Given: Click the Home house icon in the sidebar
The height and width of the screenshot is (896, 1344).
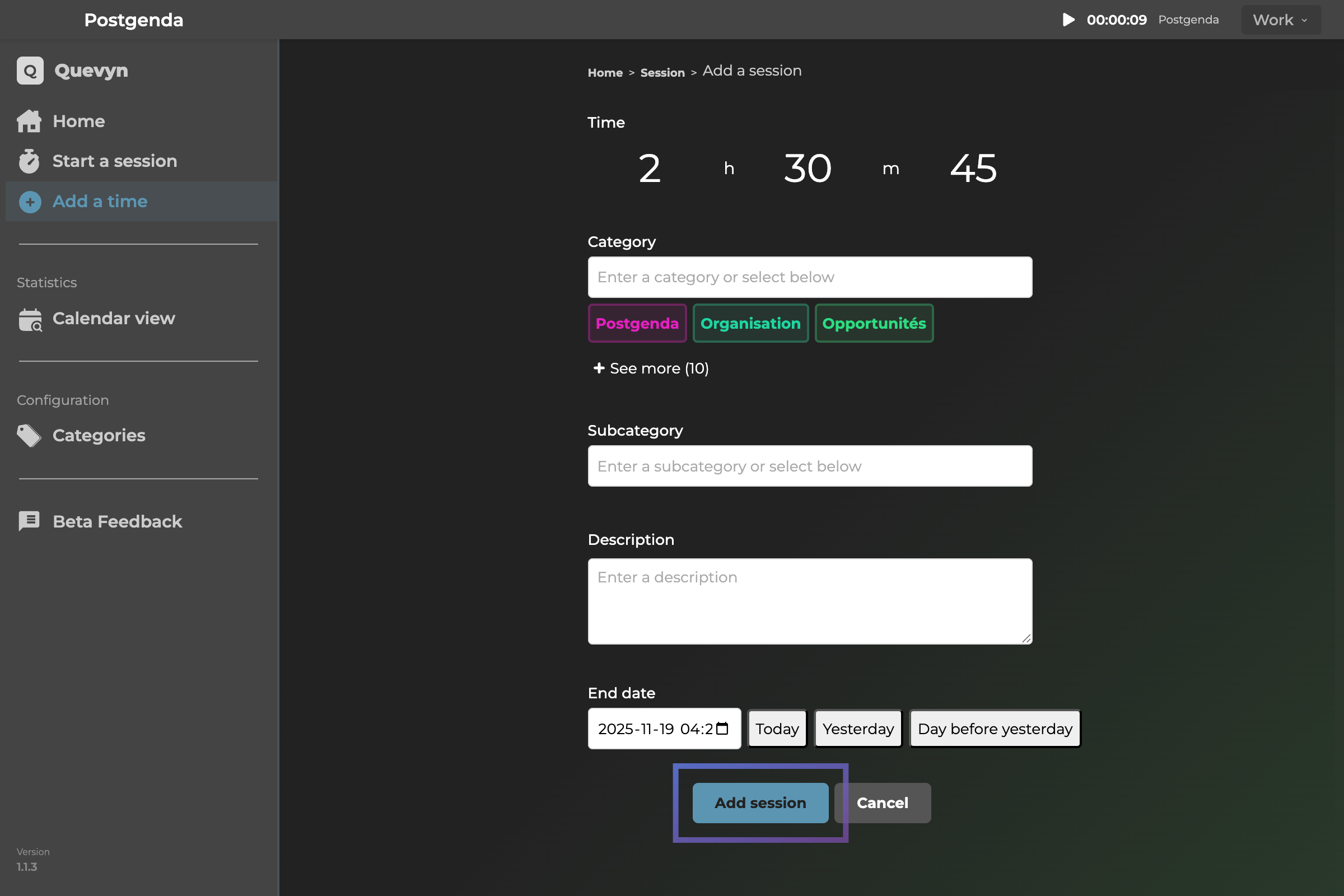Looking at the screenshot, I should 29,121.
